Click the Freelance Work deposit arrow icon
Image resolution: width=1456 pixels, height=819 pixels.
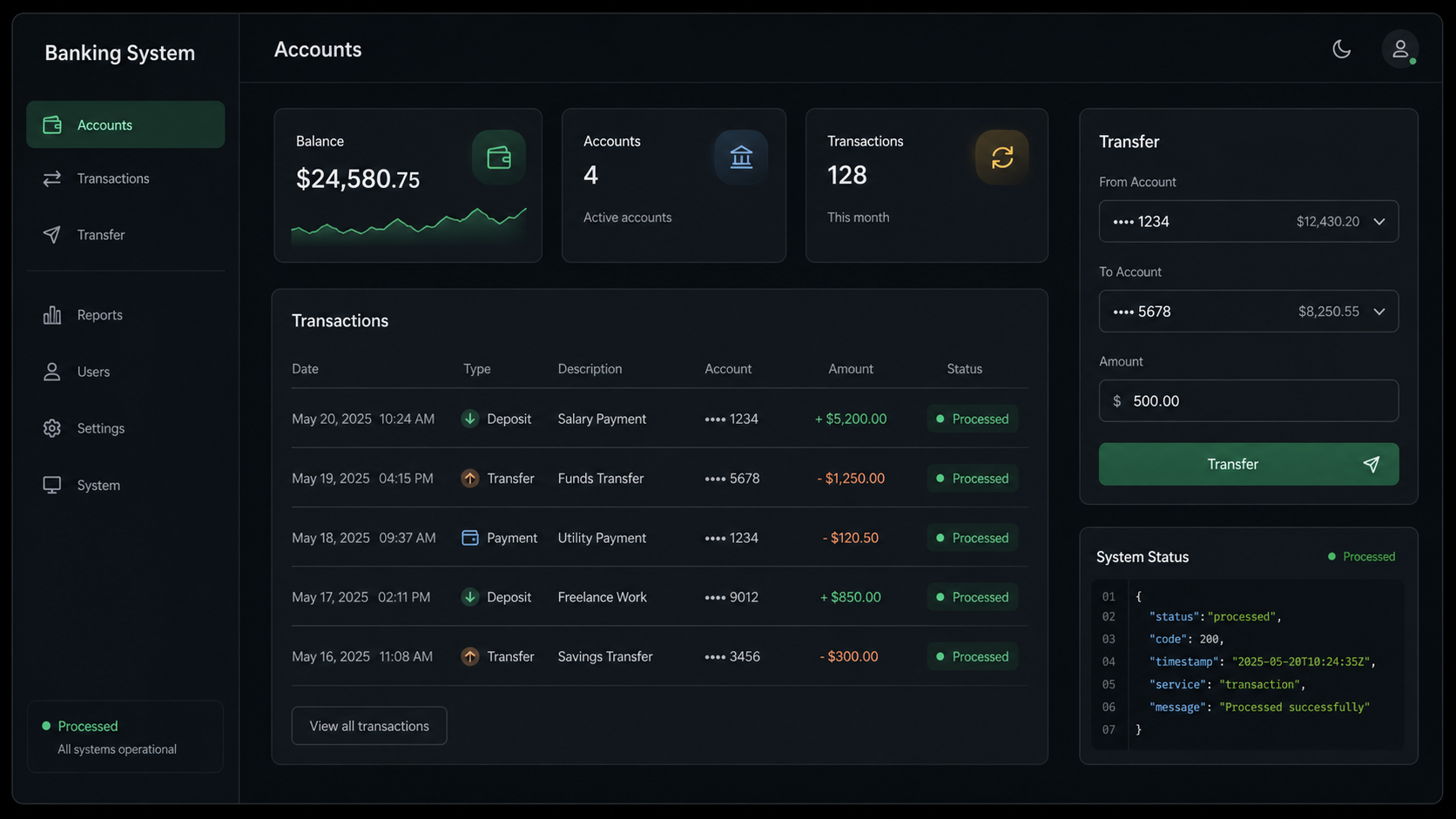[x=470, y=597]
